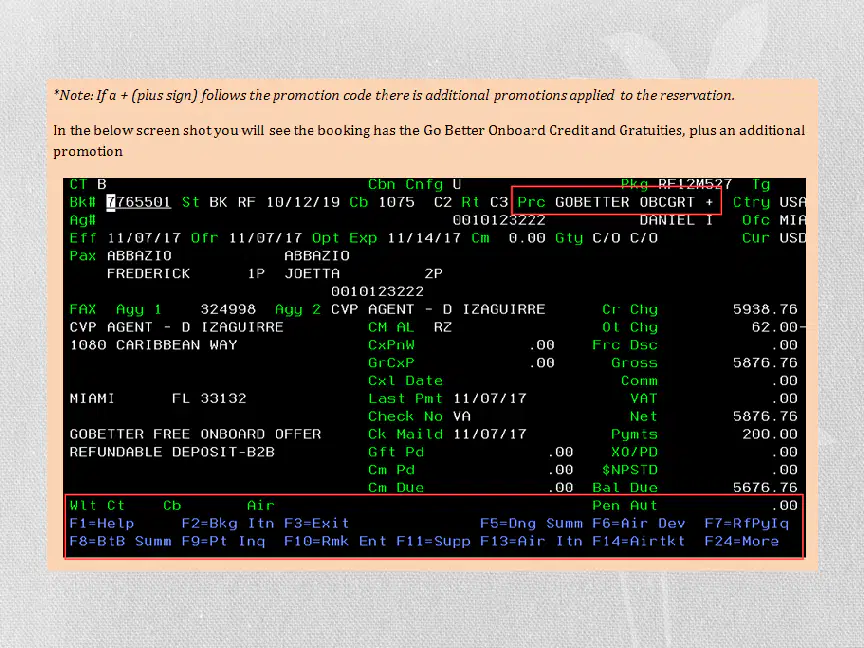Click Cr Chg amount 5938.76
This screenshot has width=864, height=648.
click(x=765, y=309)
